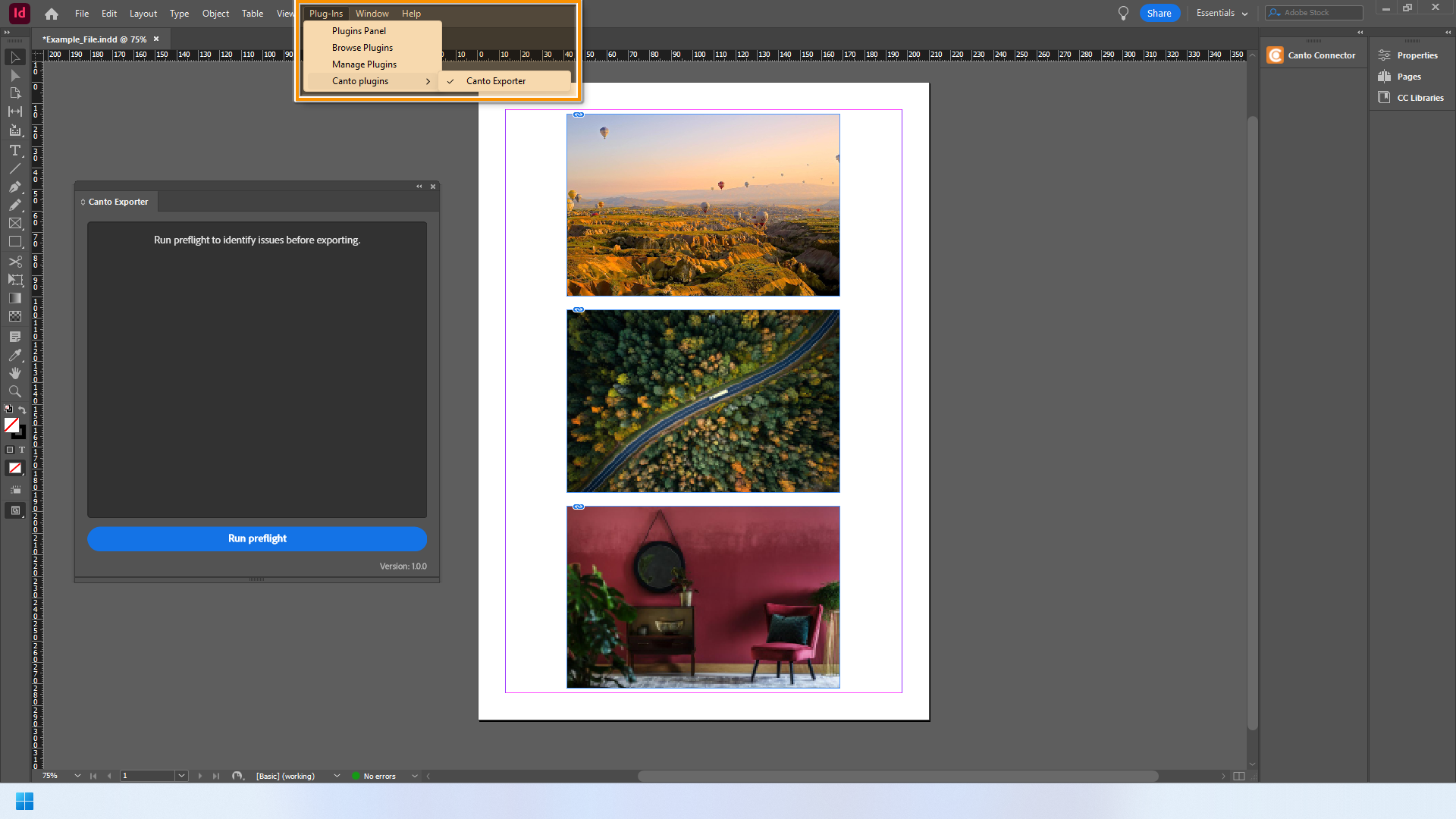The image size is (1456, 819).
Task: Click the fill/stroke color swatch
Action: [11, 425]
